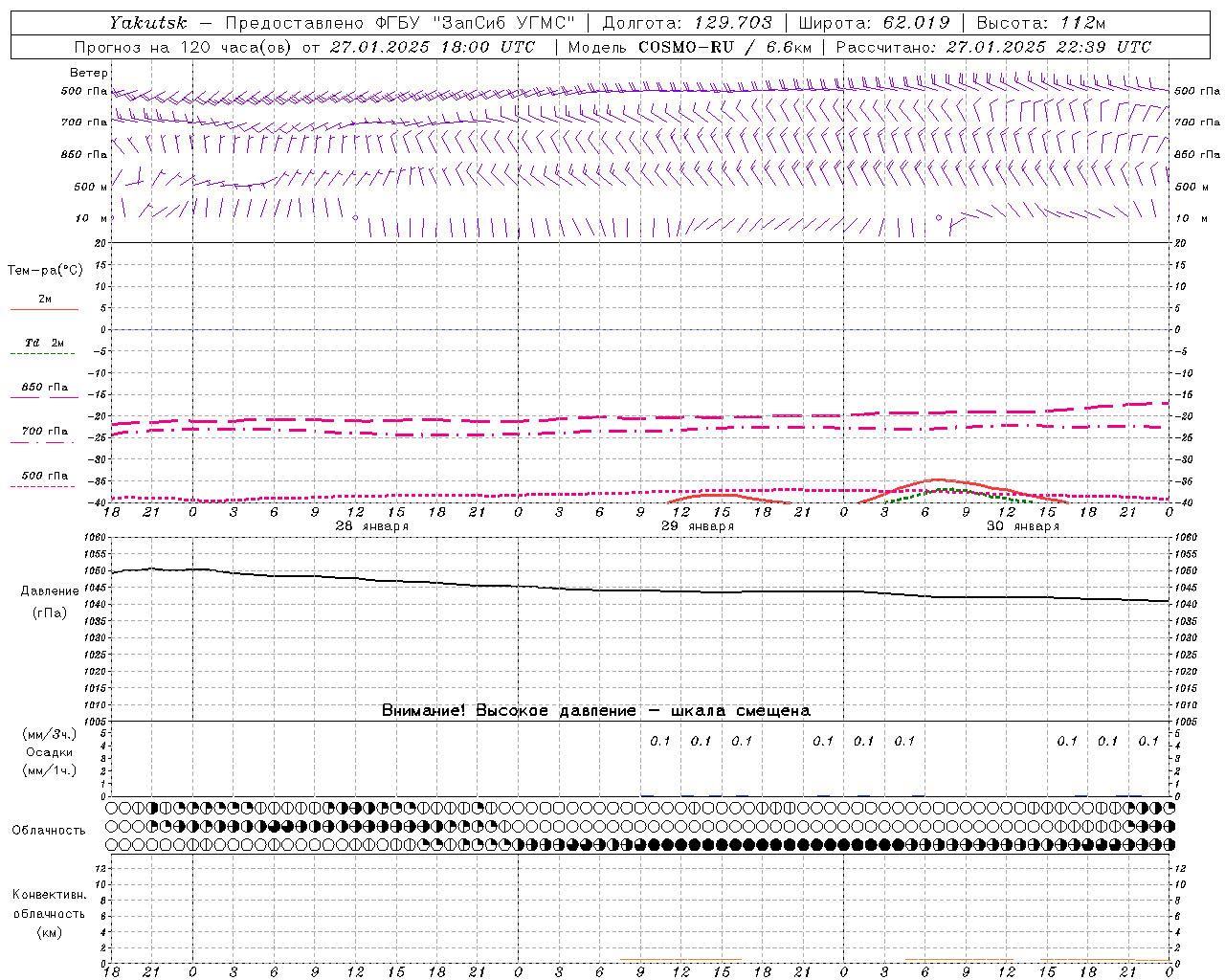Viewport: 1225px width, 980px height.
Task: Click the 10 м wind level label on left
Action: click(x=92, y=218)
